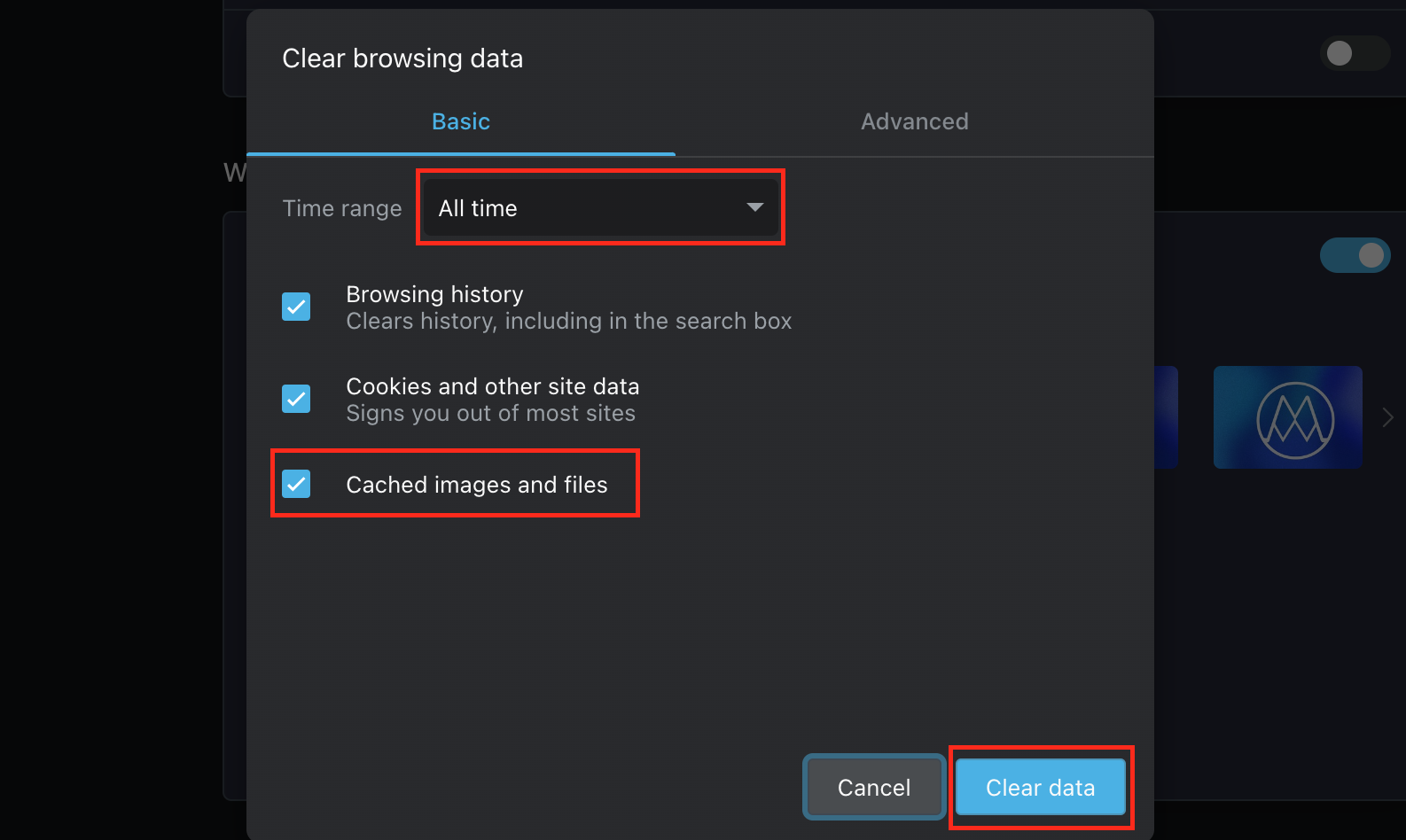Viewport: 1406px width, 840px height.
Task: Click the M circle logo icon
Action: (1295, 420)
